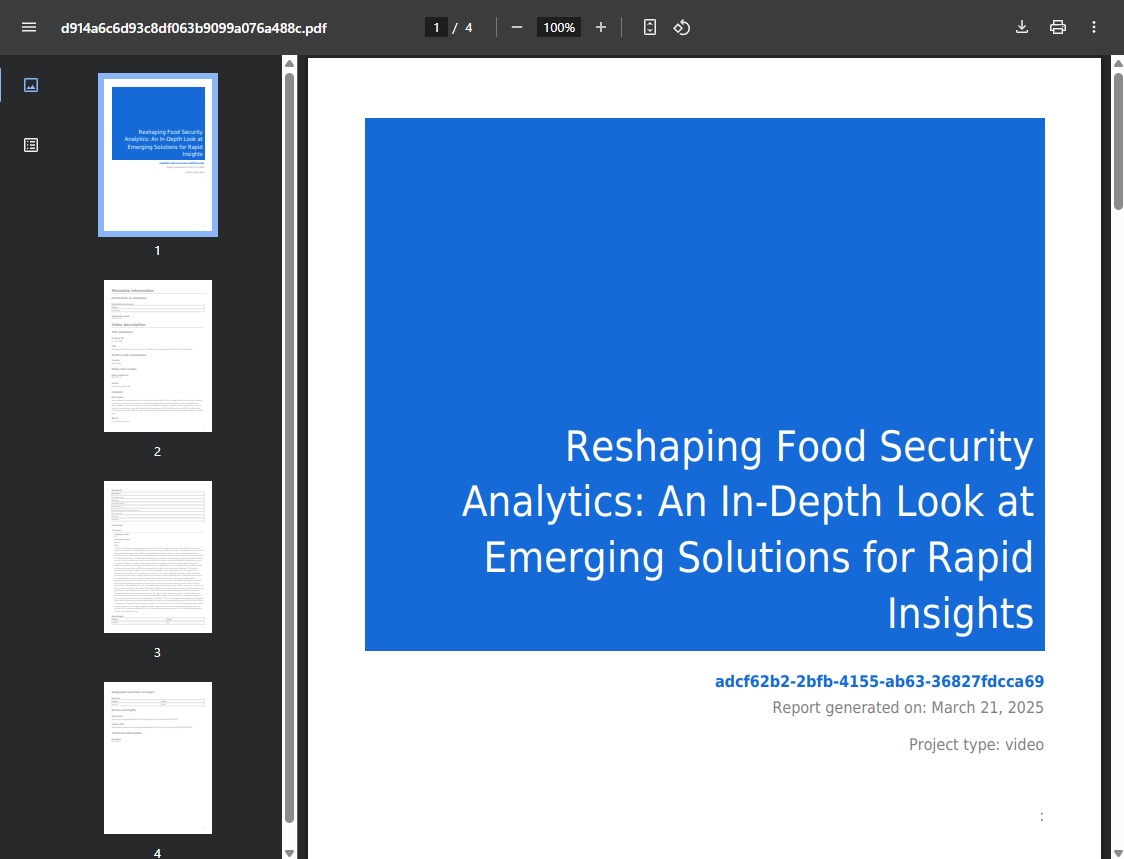Click the document scrollbar up arrow
This screenshot has width=1124, height=859.
(x=1118, y=63)
